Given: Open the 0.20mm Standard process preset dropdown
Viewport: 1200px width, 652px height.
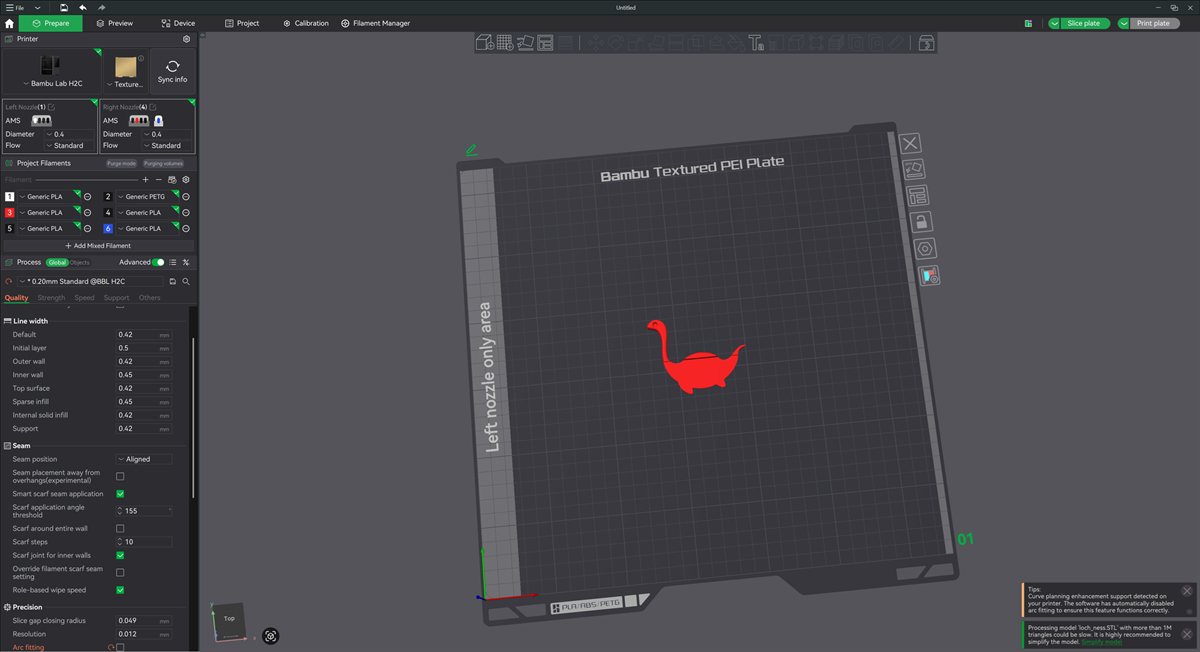Looking at the screenshot, I should pyautogui.click(x=91, y=282).
